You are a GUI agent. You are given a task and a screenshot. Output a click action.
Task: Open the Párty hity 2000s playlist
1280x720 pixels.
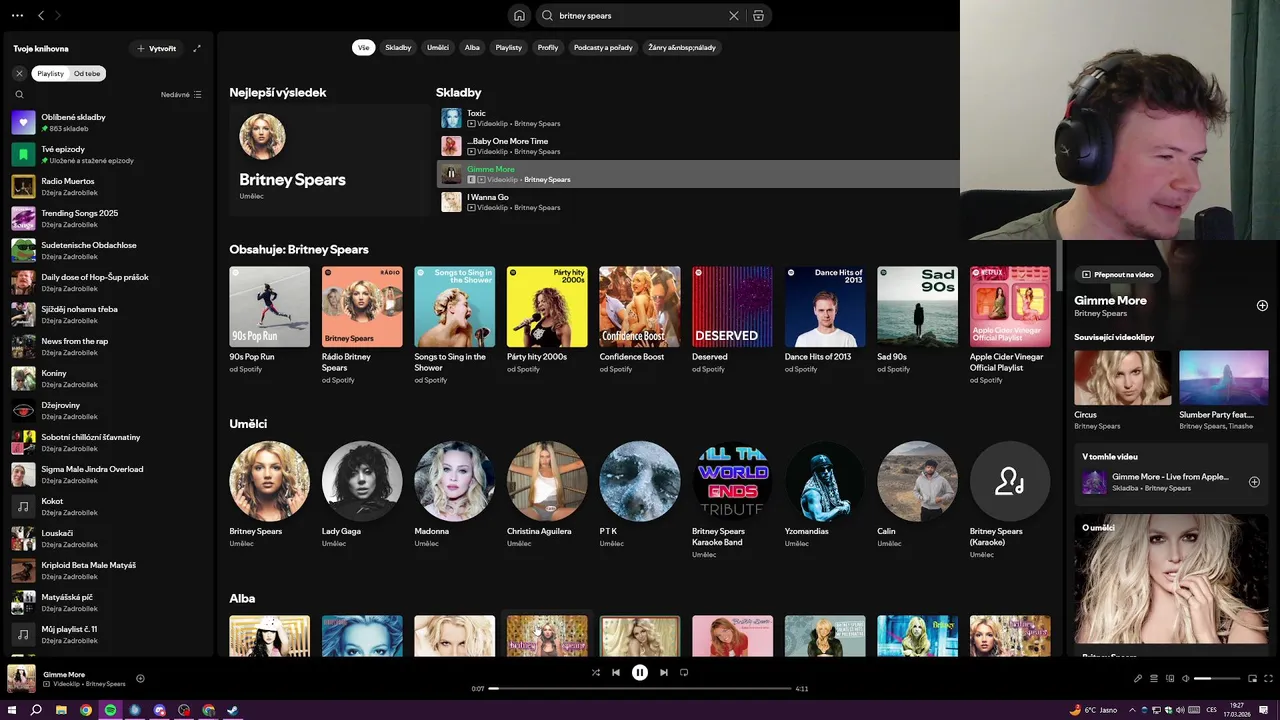pos(547,306)
